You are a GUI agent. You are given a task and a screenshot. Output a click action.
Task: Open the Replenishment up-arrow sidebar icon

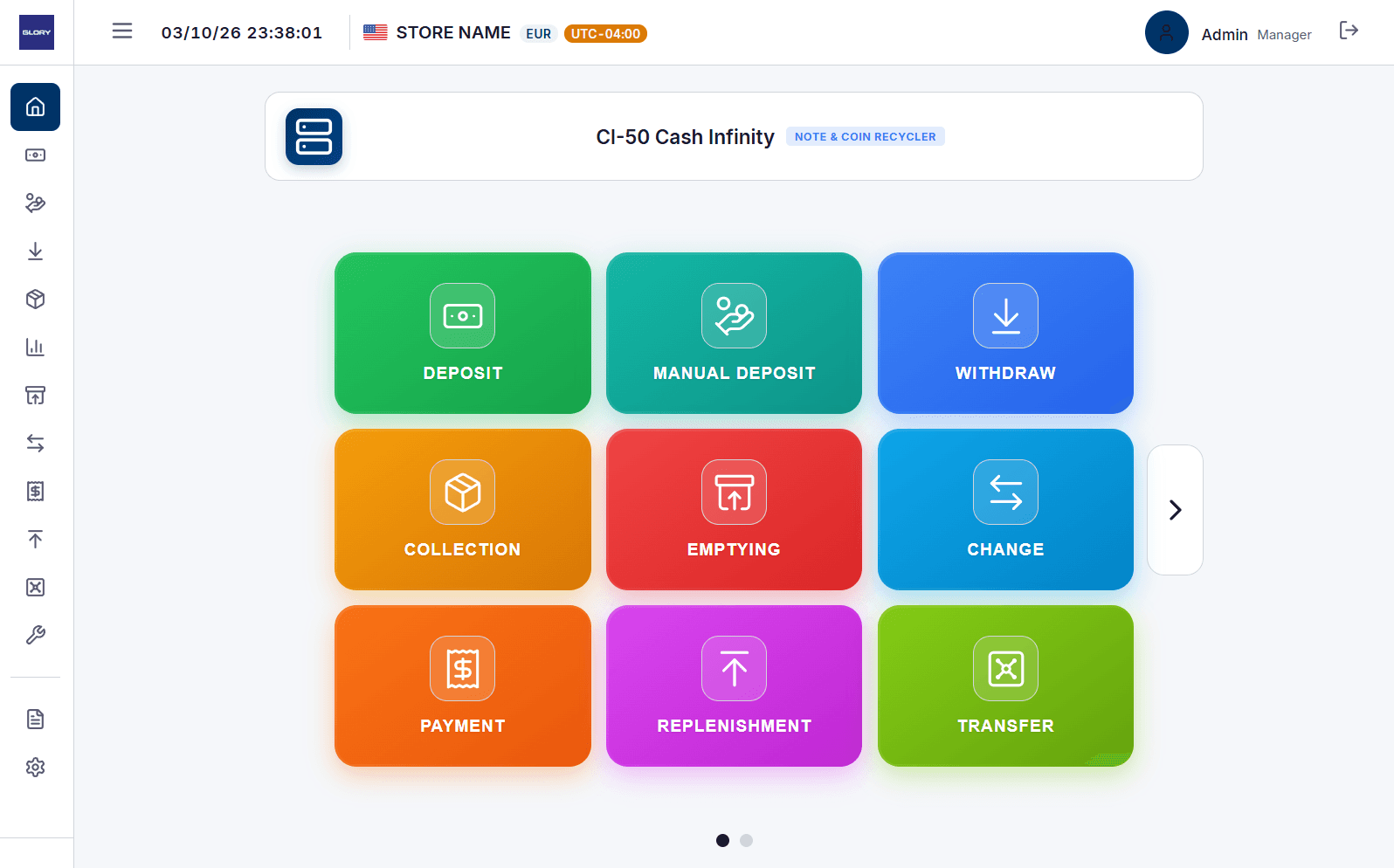(x=35, y=540)
